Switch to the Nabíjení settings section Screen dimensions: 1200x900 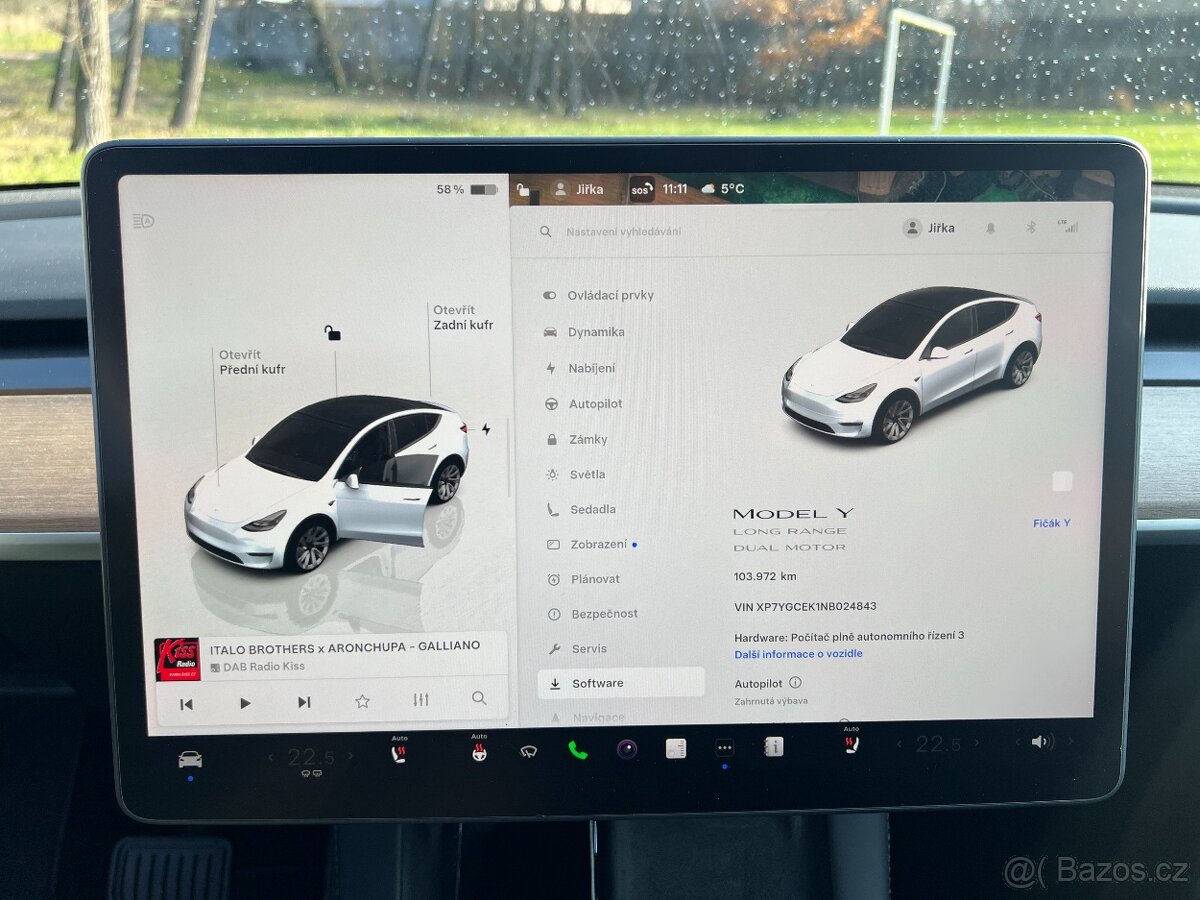(x=590, y=368)
